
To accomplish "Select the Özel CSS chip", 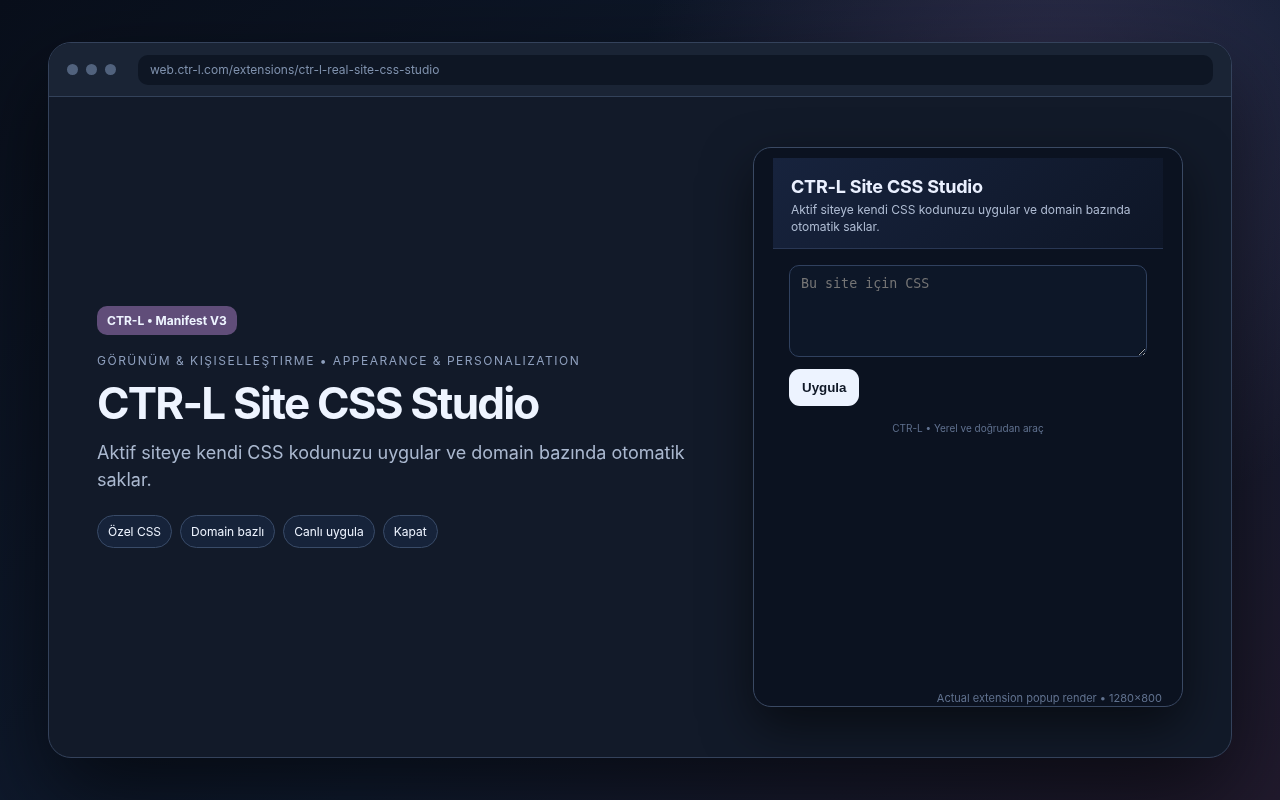I will 134,532.
